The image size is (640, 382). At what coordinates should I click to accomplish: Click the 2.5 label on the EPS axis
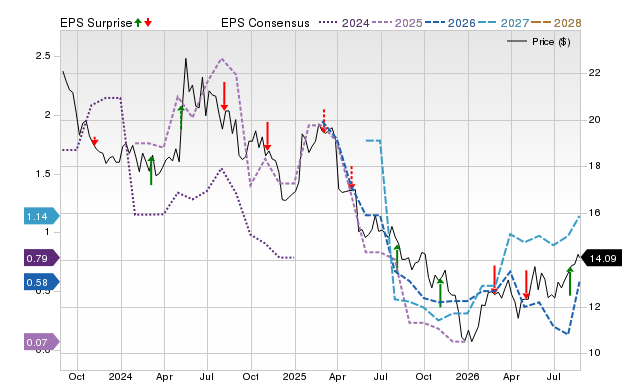(43, 56)
